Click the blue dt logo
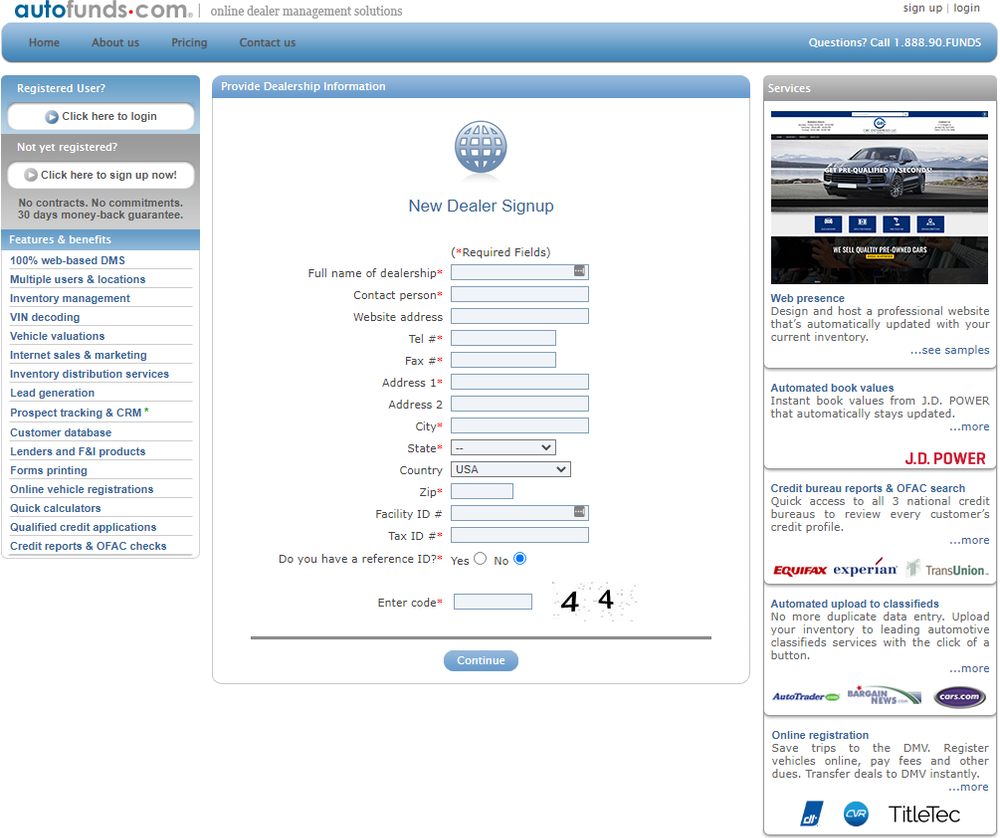This screenshot has height=838, width=1000. click(811, 814)
